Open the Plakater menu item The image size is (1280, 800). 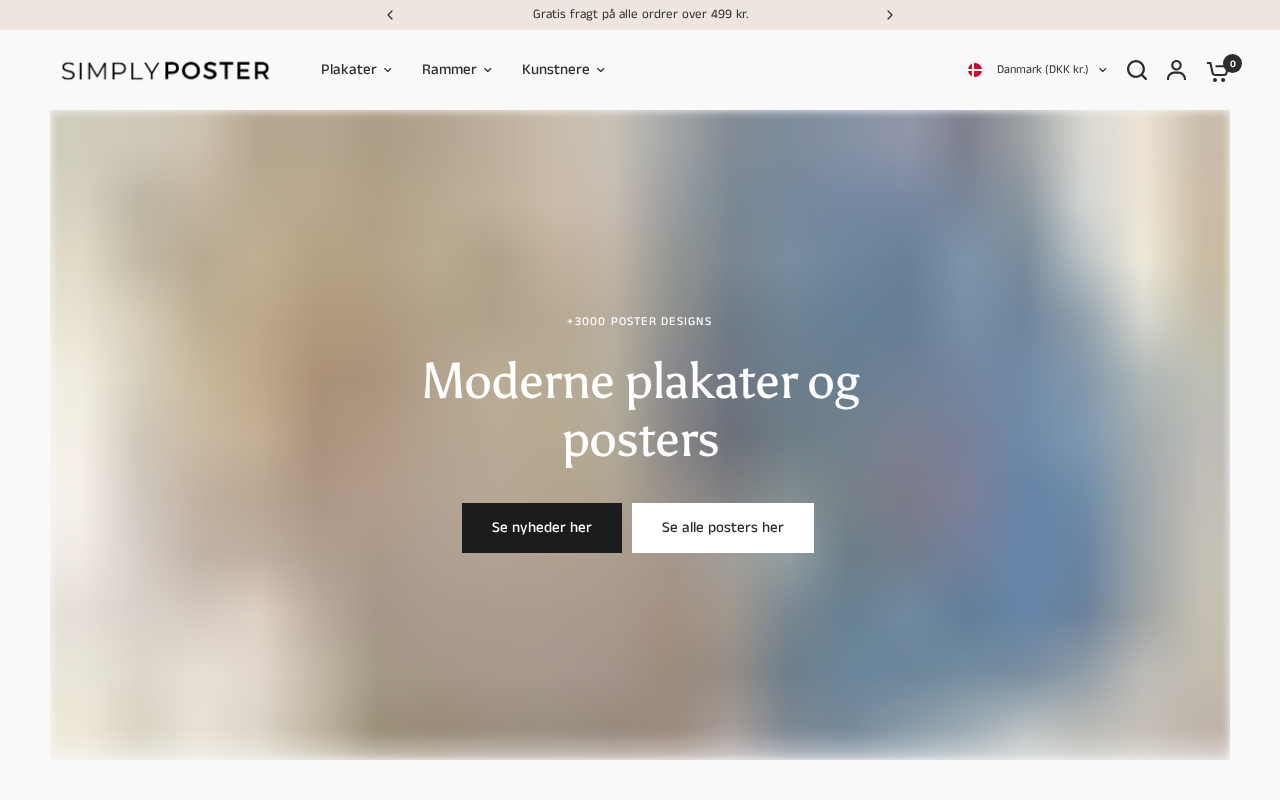coord(349,70)
